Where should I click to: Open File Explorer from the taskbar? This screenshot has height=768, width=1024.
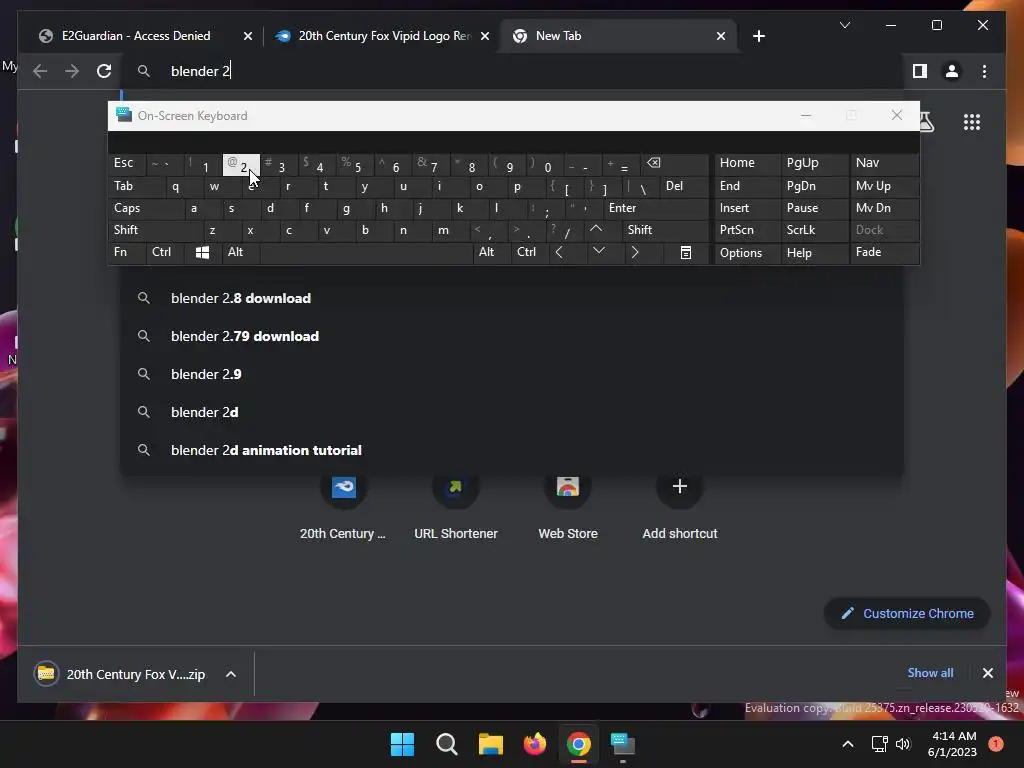(490, 744)
